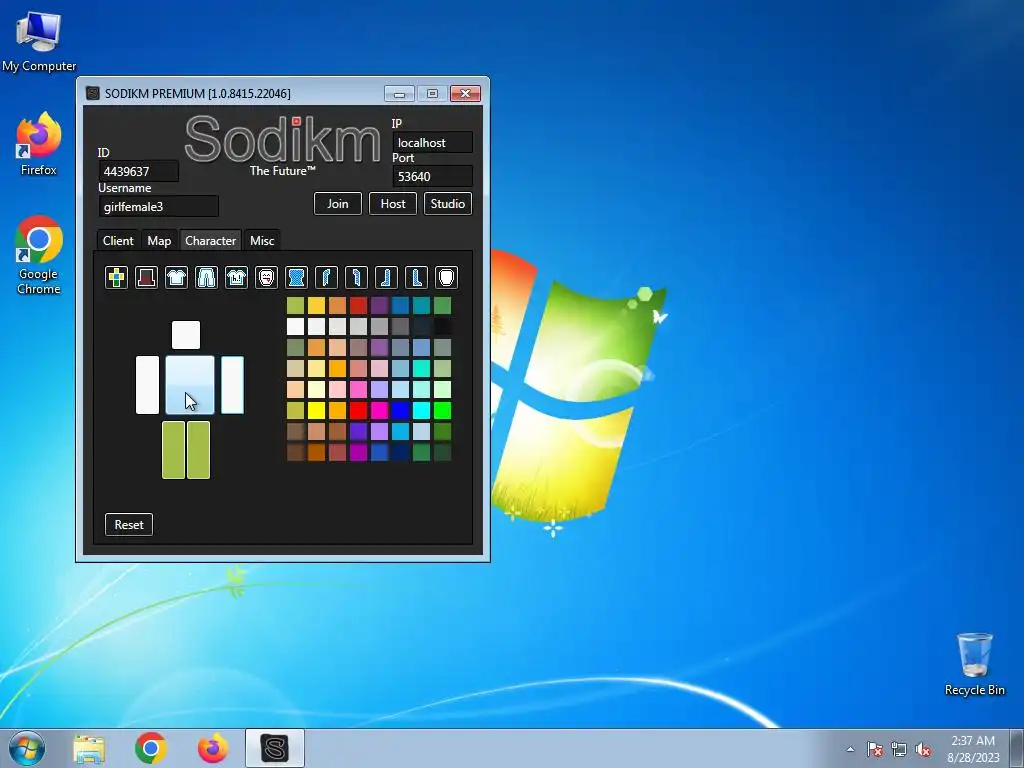Pick the bright lime green color swatch
Image resolution: width=1024 pixels, height=768 pixels.
point(442,410)
